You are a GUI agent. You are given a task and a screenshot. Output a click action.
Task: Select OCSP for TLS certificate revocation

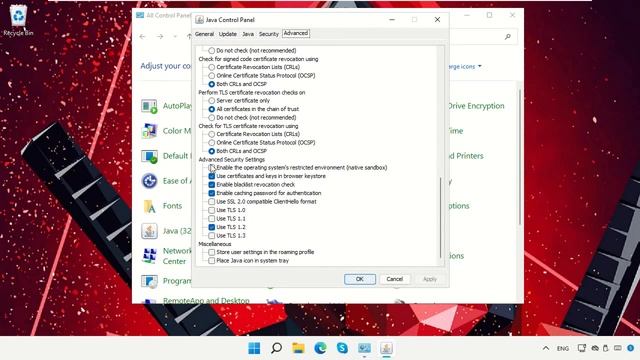pos(211,142)
